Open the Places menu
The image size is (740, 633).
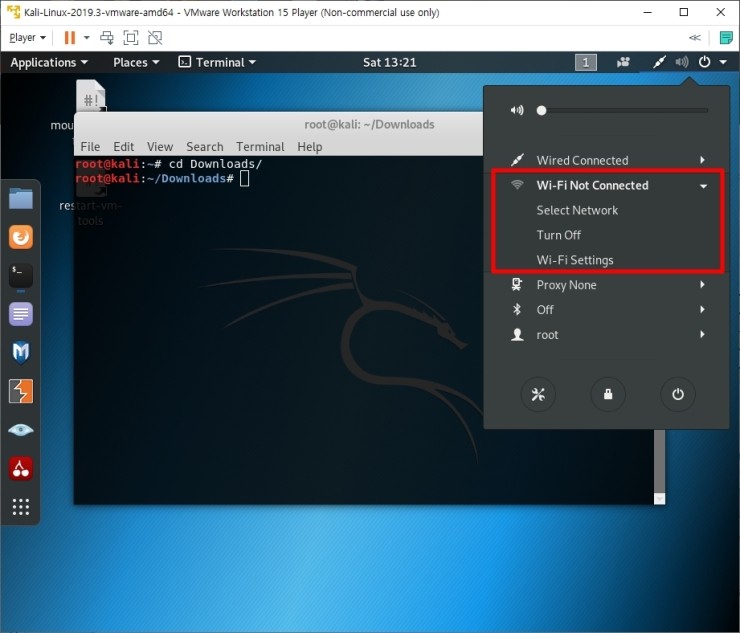[136, 62]
